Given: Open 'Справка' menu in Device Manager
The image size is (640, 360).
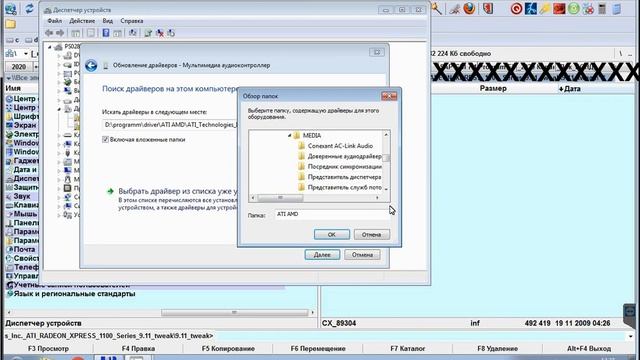Looking at the screenshot, I should (131, 21).
